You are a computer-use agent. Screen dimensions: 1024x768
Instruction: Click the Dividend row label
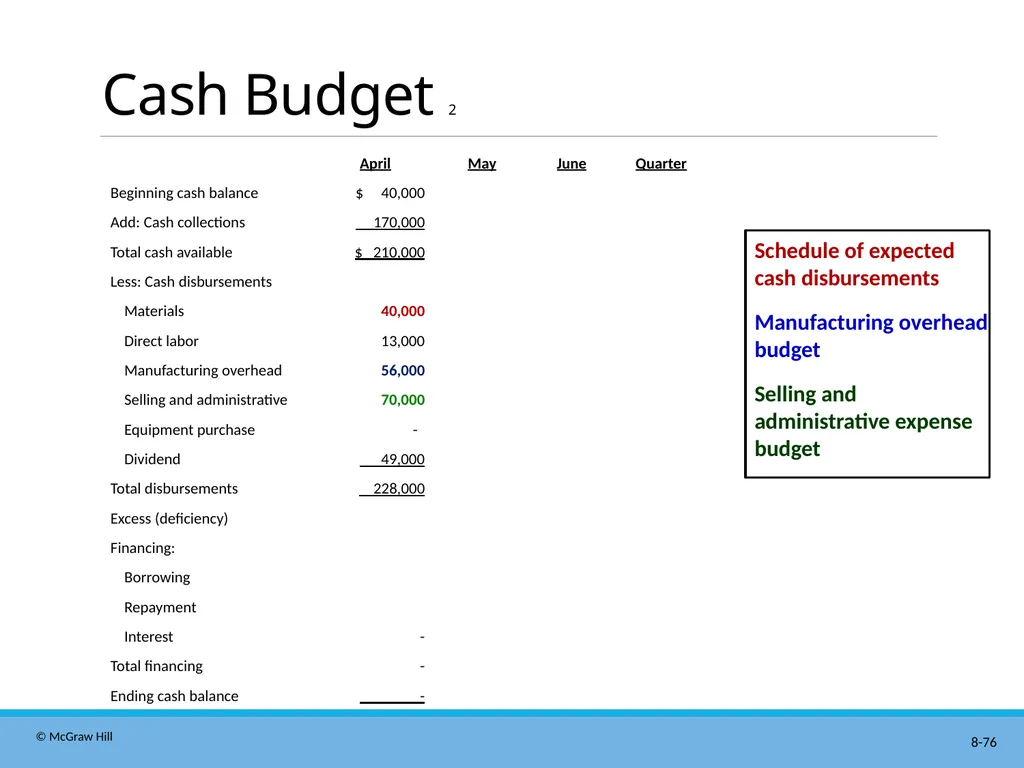152,459
